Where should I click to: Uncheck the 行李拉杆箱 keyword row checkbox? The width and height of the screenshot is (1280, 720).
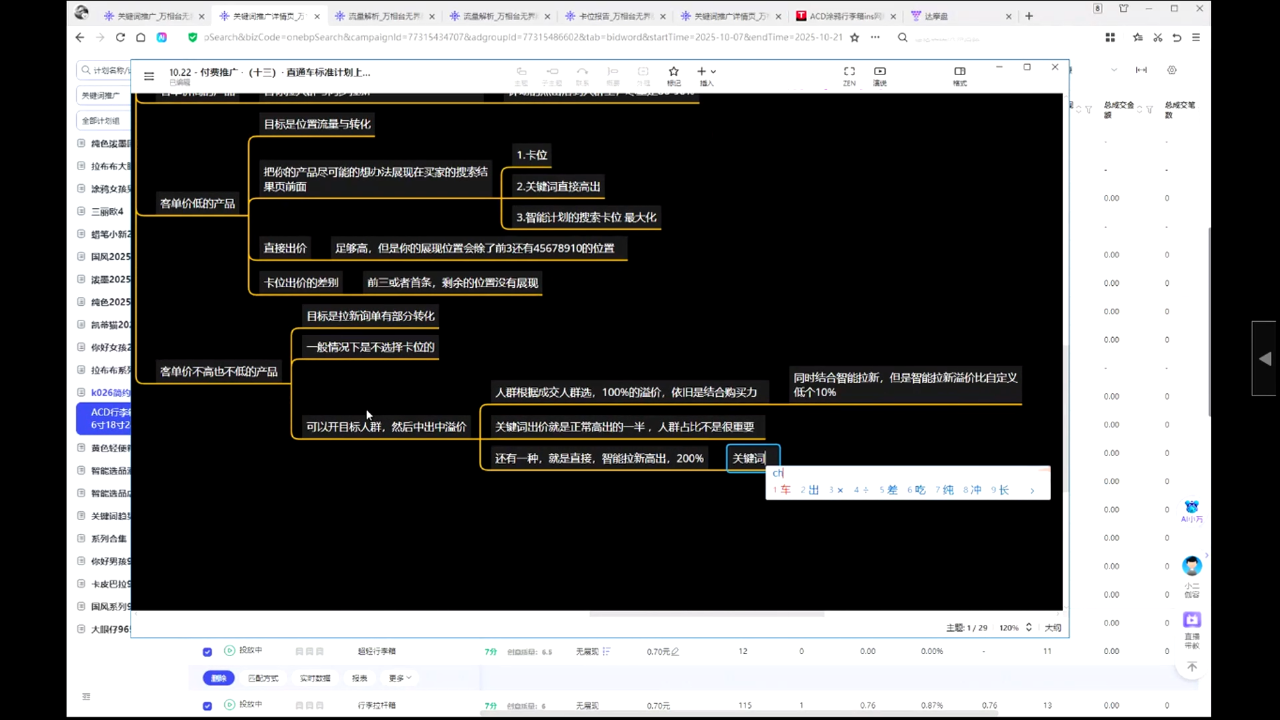coord(208,705)
